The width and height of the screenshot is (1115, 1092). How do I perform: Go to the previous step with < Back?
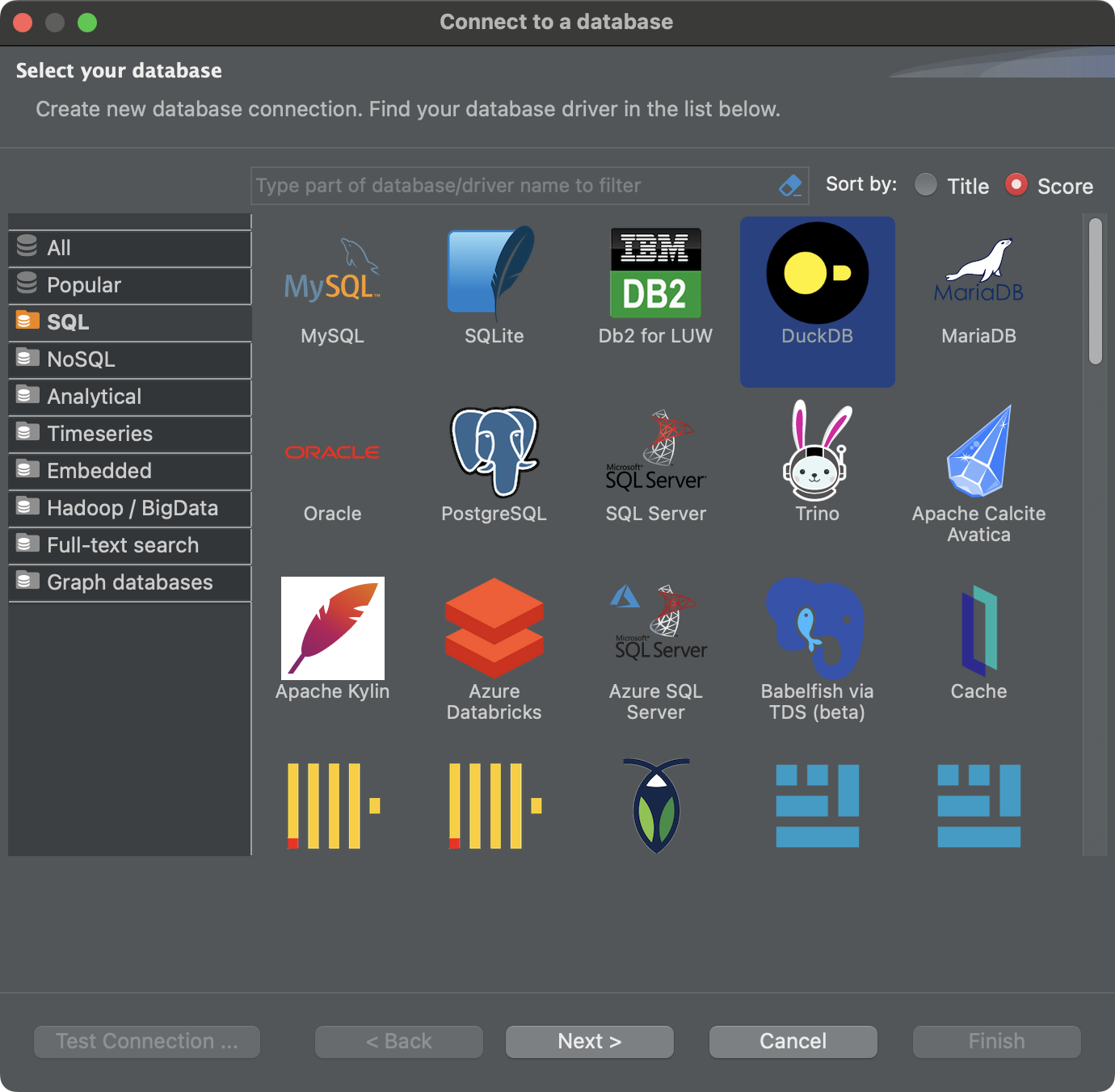[399, 1042]
